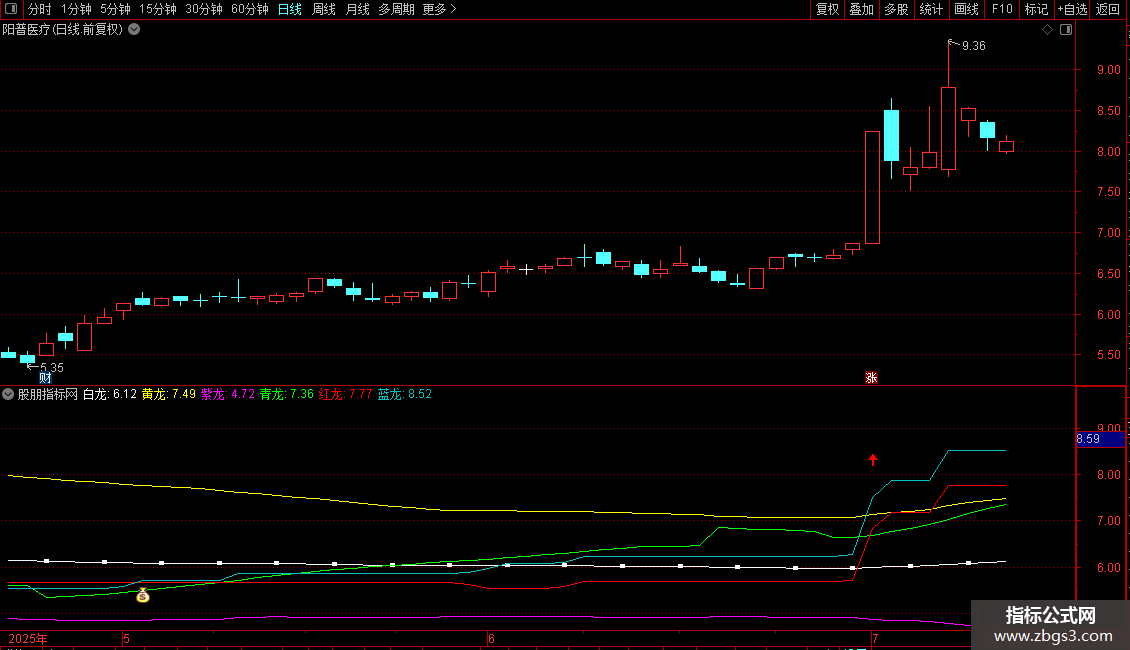Image resolution: width=1130 pixels, height=650 pixels.
Task: Select the 1分钟 period tab
Action: click(x=76, y=9)
